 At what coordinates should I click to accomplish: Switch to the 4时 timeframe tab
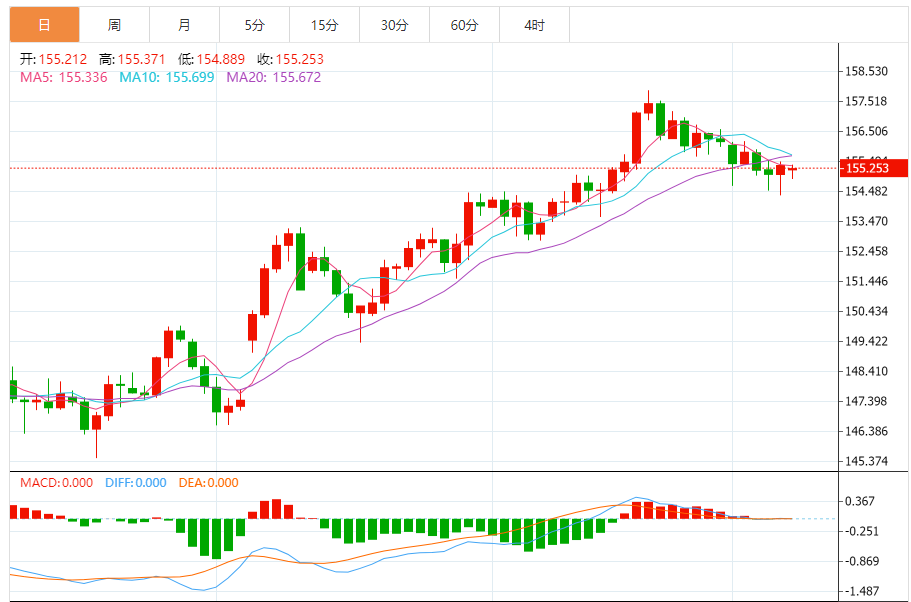534,25
